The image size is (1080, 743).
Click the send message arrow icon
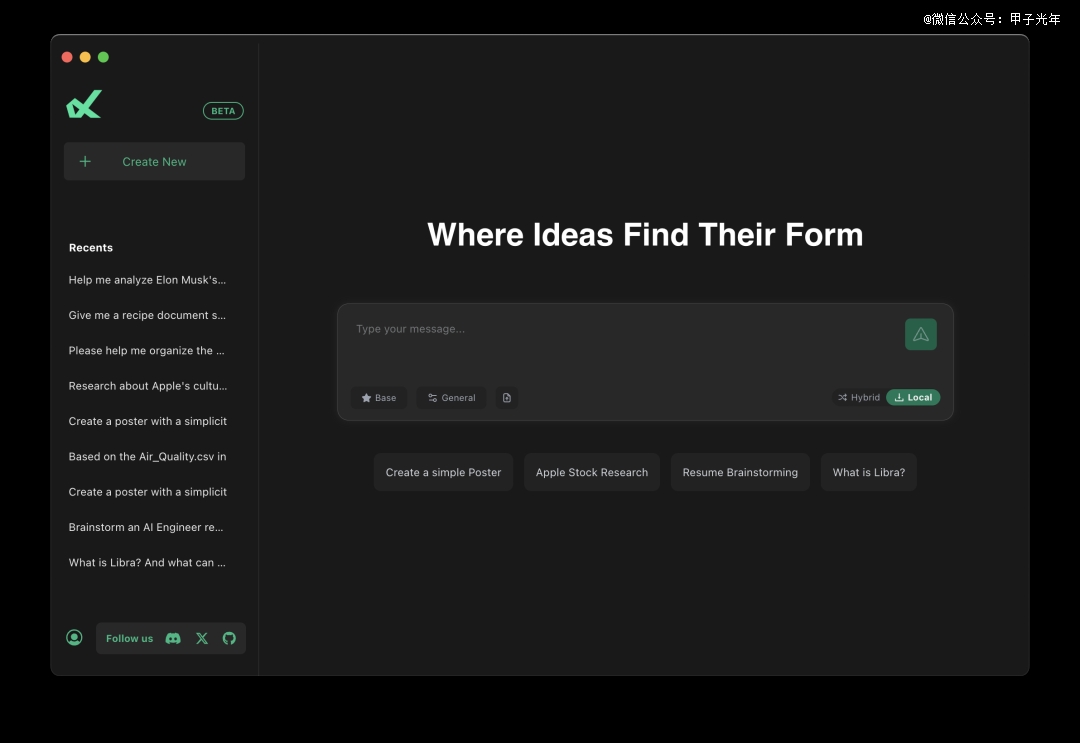click(x=920, y=335)
